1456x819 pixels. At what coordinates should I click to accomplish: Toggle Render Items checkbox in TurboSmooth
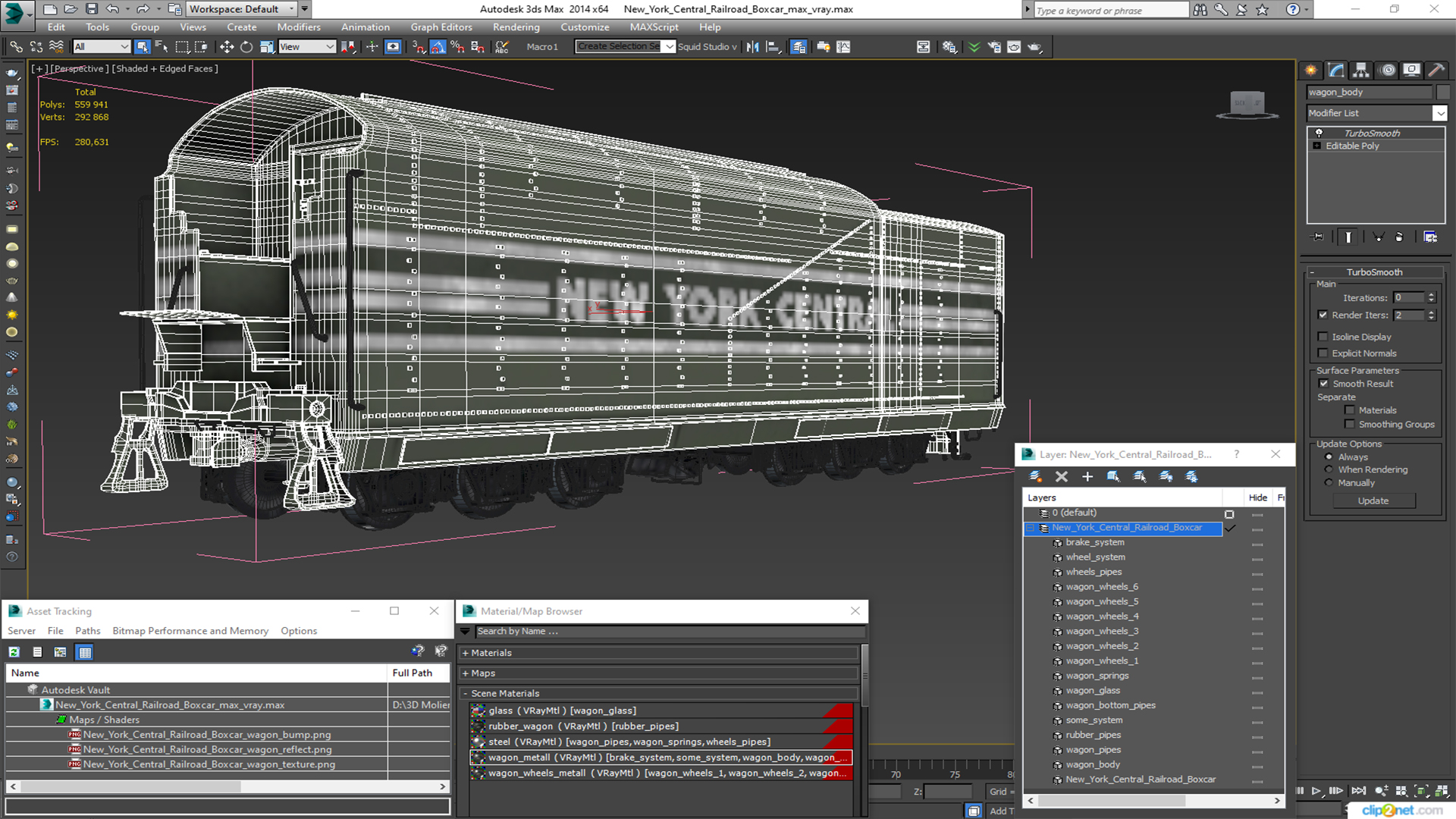pyautogui.click(x=1324, y=315)
